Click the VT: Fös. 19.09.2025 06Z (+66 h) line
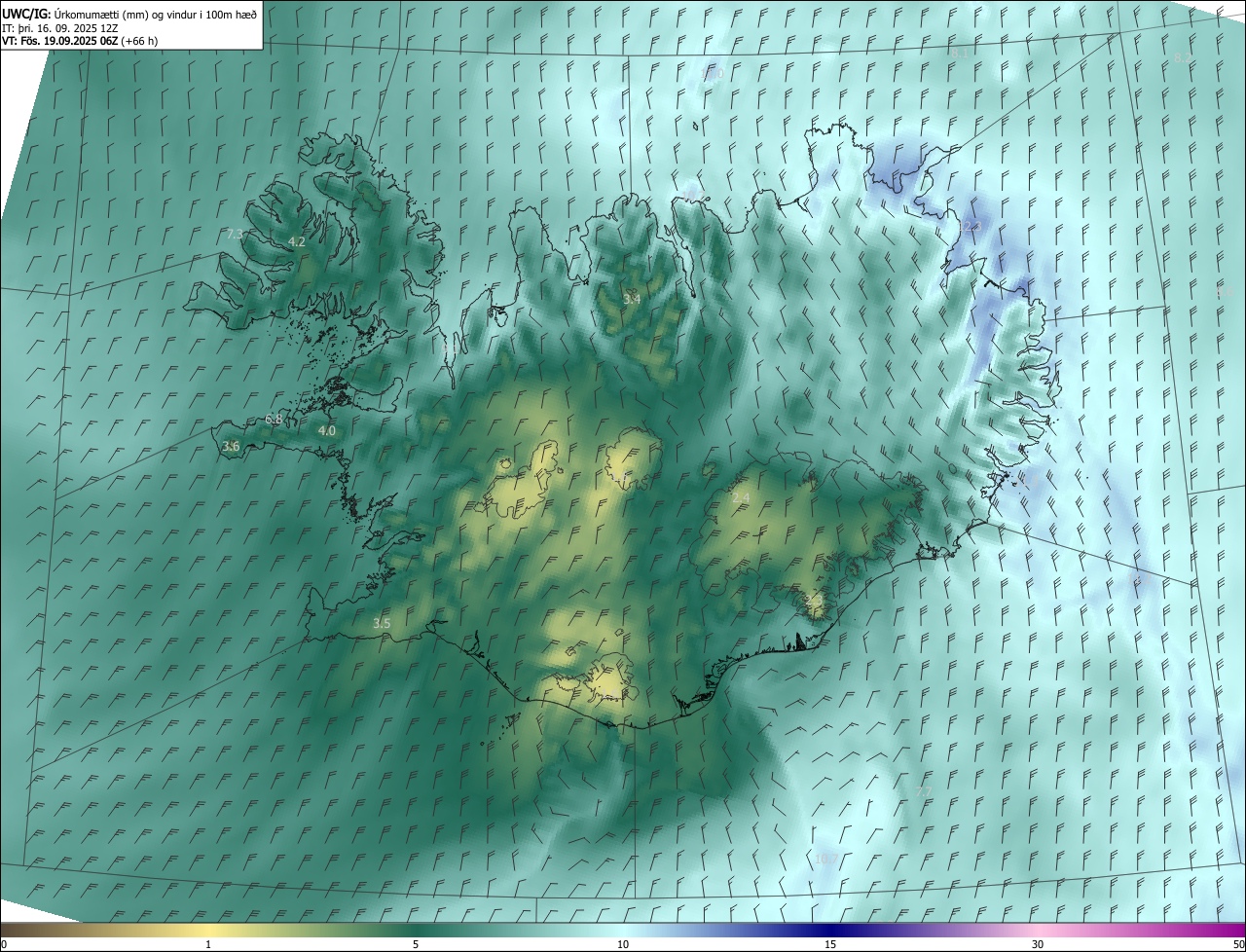The width and height of the screenshot is (1246, 952). click(80, 41)
